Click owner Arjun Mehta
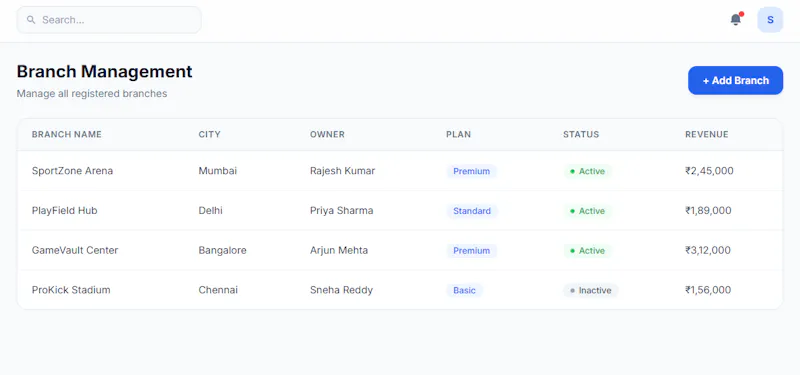Image resolution: width=800 pixels, height=375 pixels. pos(339,251)
